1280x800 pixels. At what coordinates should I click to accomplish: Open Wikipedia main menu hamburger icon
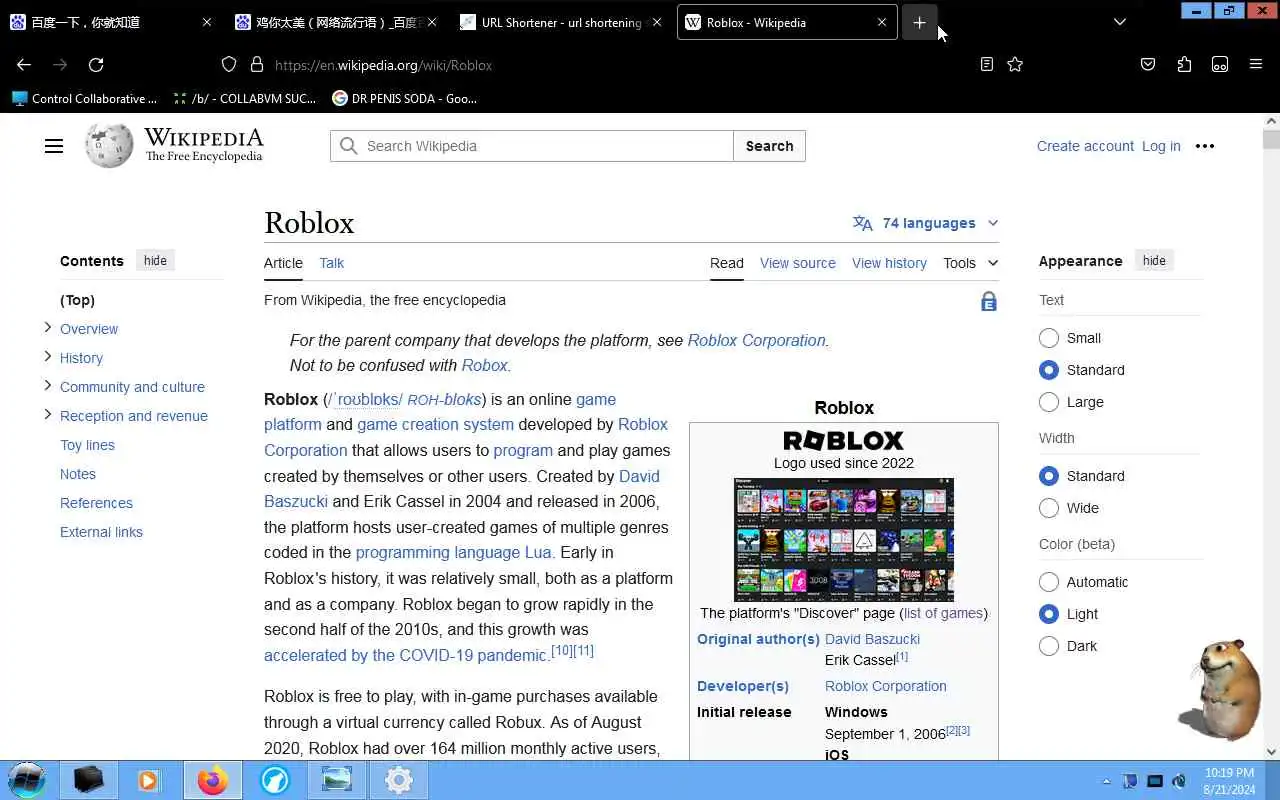pos(54,146)
